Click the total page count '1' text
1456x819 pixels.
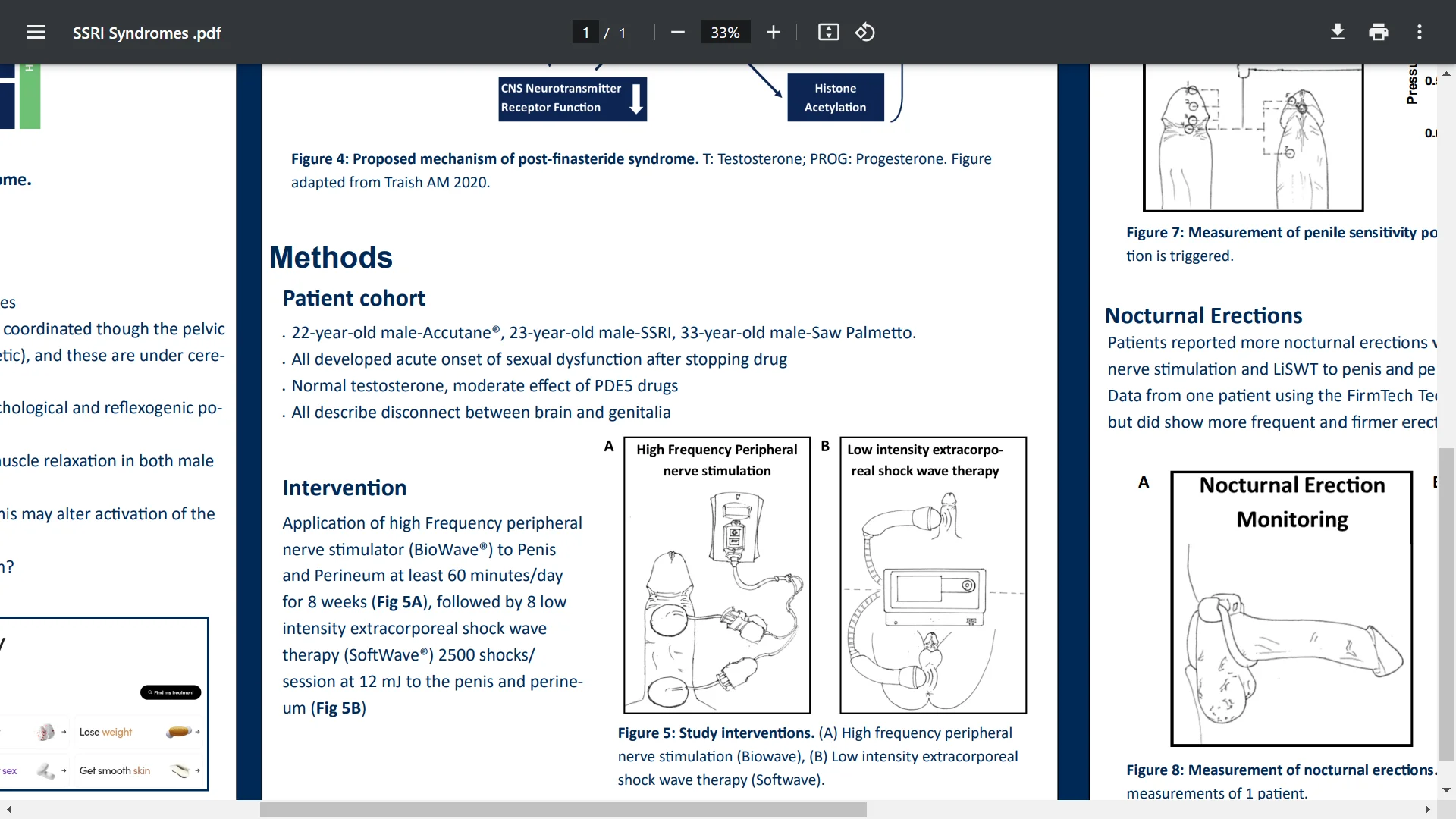(623, 33)
